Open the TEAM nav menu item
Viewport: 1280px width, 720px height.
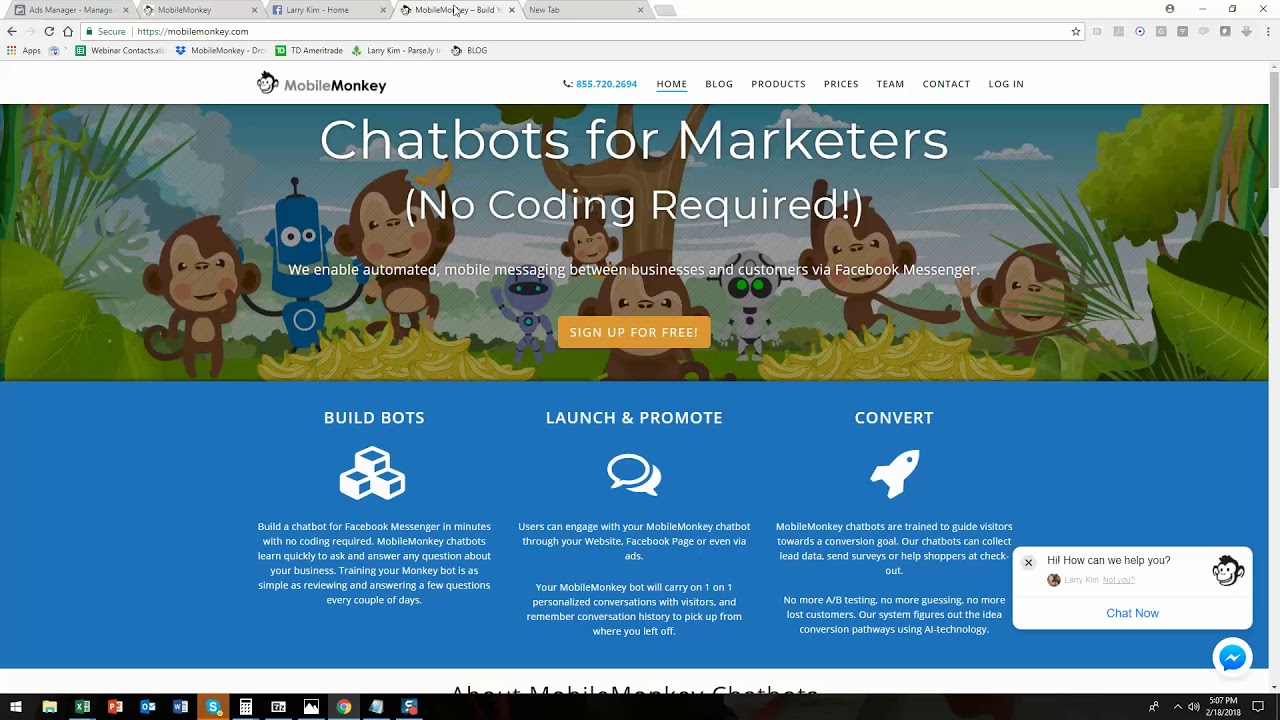890,84
